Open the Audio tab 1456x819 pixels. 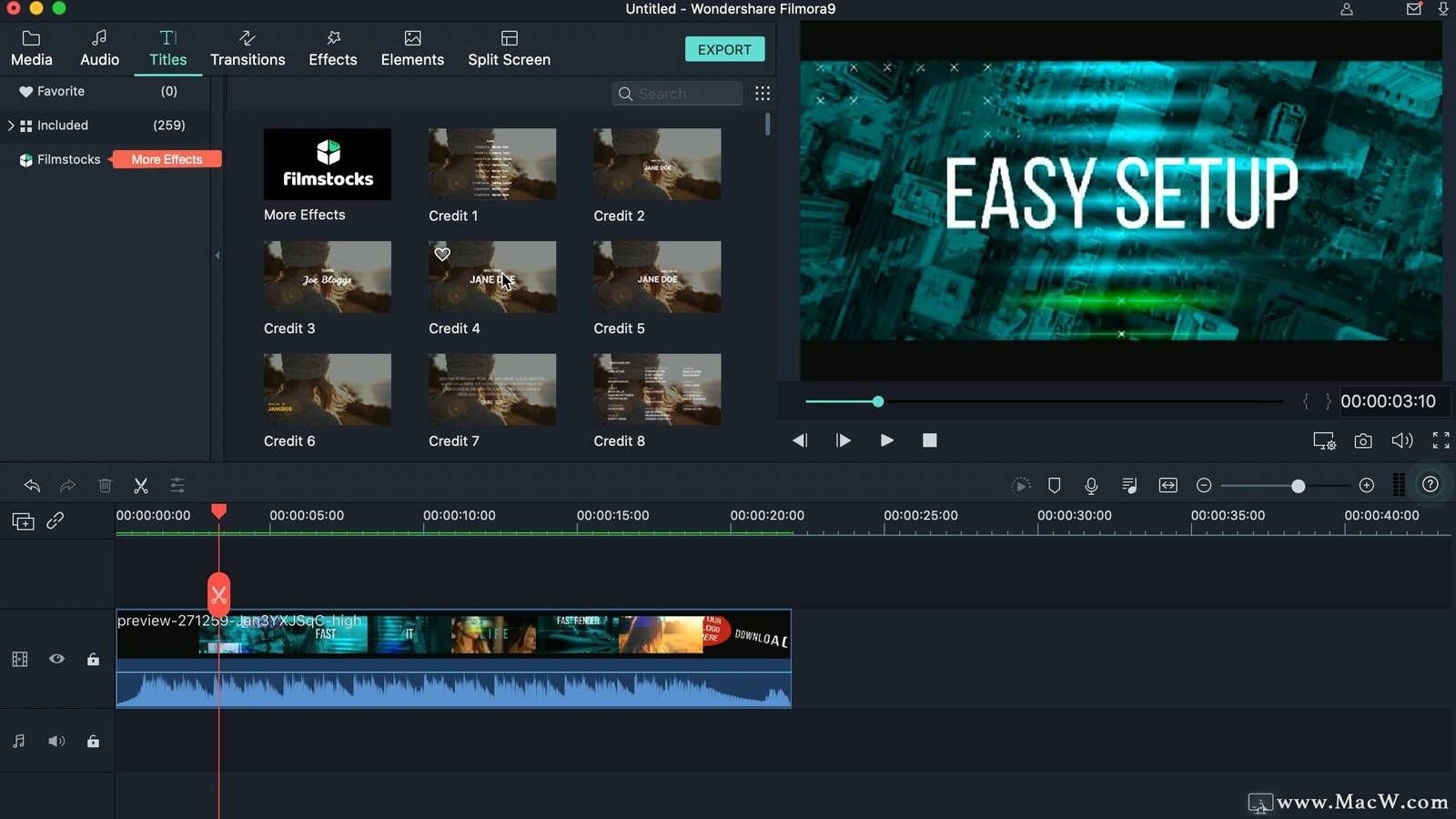click(99, 49)
